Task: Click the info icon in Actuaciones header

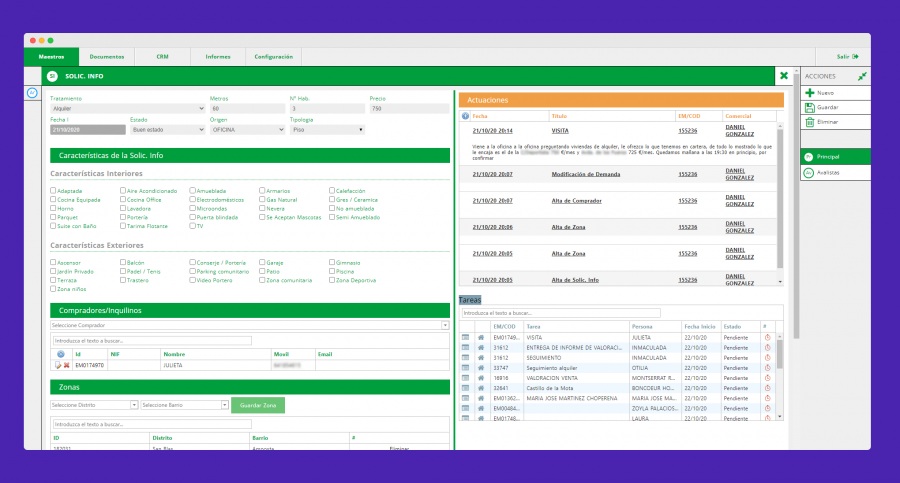Action: pos(465,116)
